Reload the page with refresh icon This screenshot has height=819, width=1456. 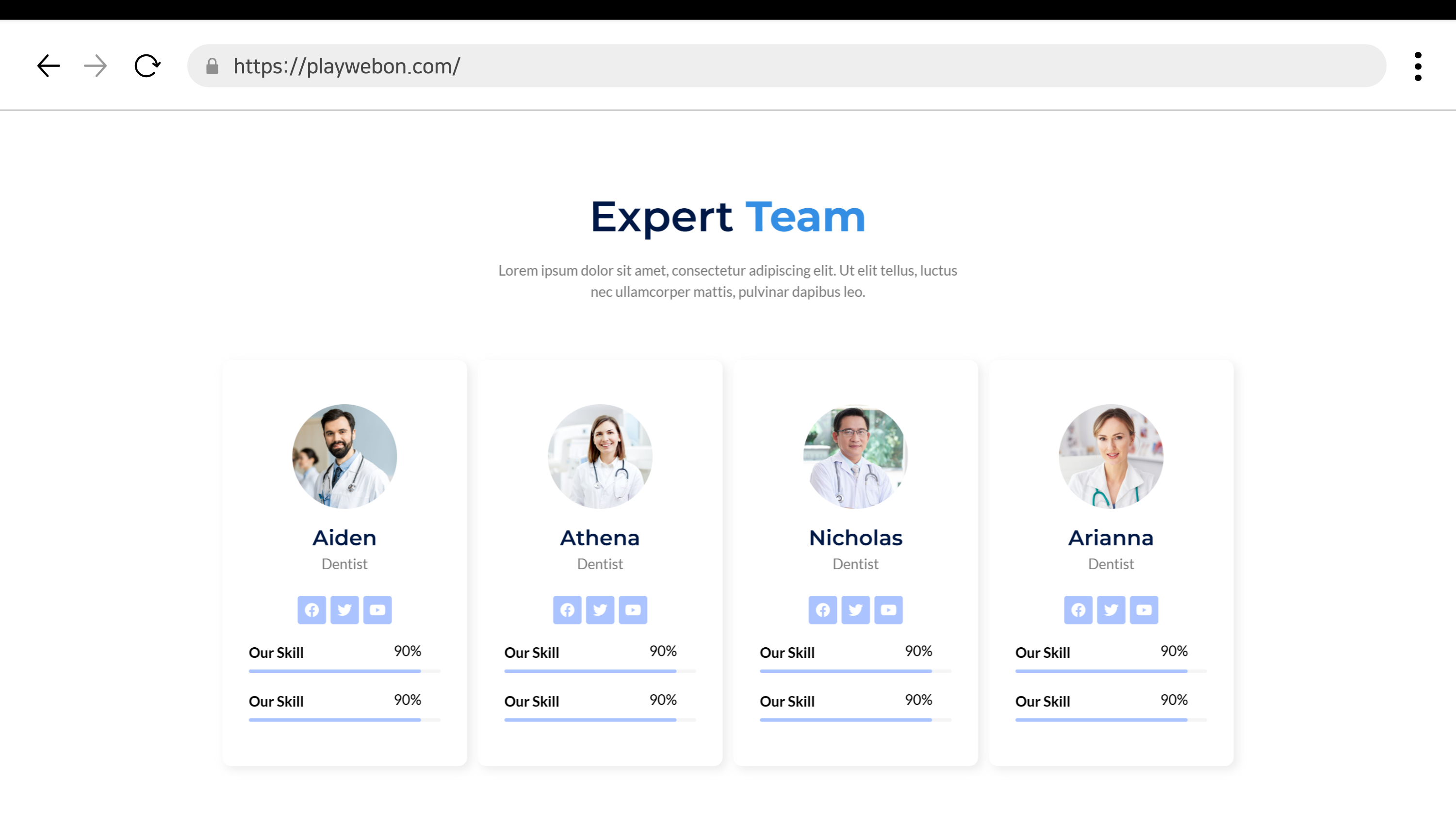pyautogui.click(x=147, y=66)
